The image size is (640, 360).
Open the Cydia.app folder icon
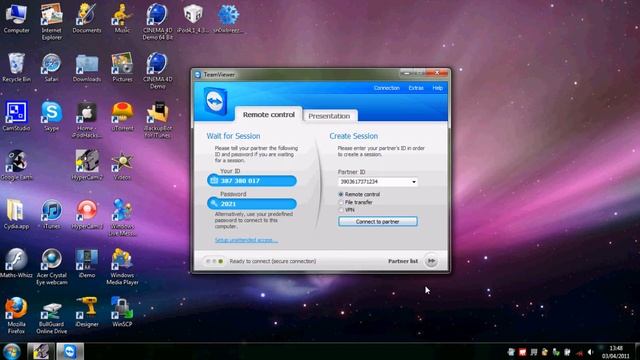click(16, 214)
